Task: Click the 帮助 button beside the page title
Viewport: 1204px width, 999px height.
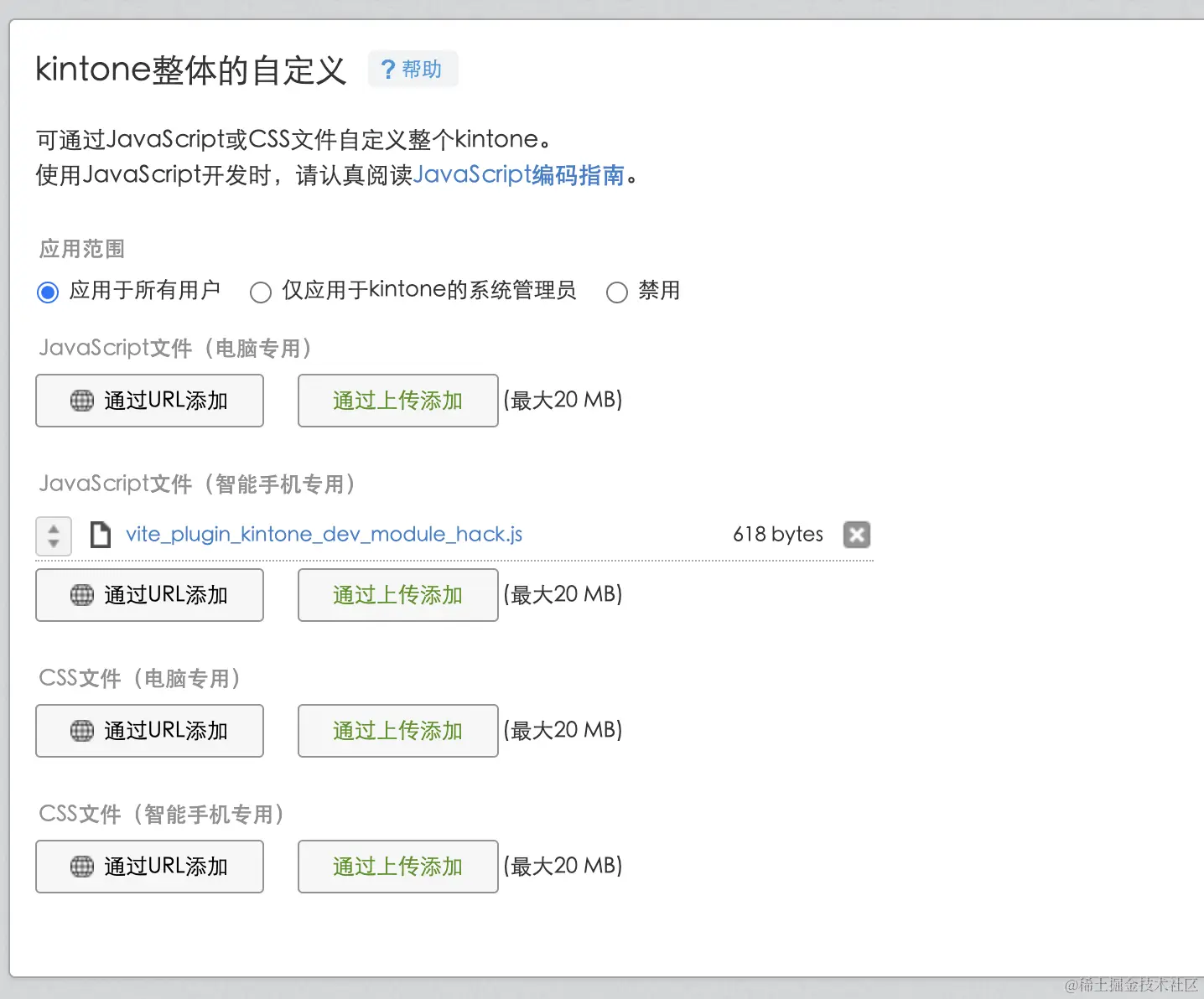Action: 413,69
